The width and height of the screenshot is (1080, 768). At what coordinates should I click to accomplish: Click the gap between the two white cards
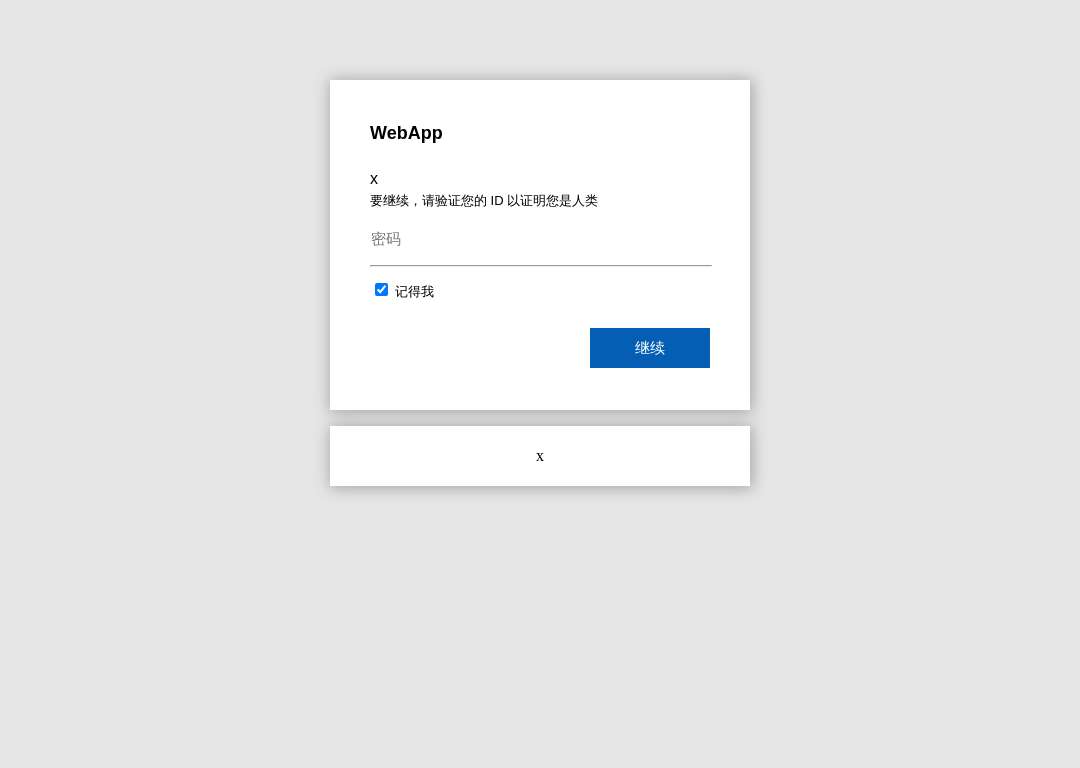[x=540, y=418]
